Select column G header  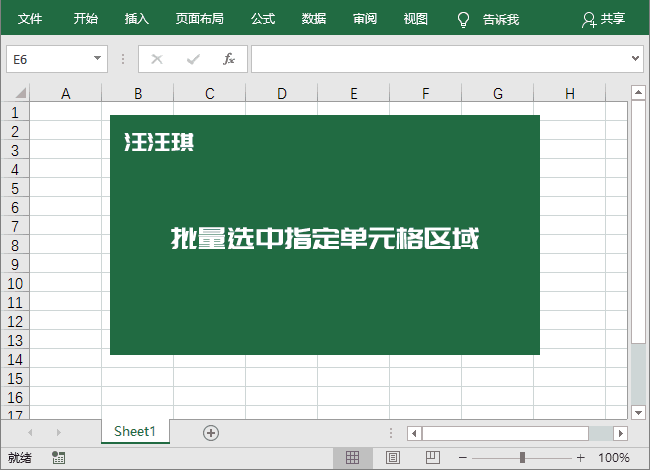pos(498,94)
